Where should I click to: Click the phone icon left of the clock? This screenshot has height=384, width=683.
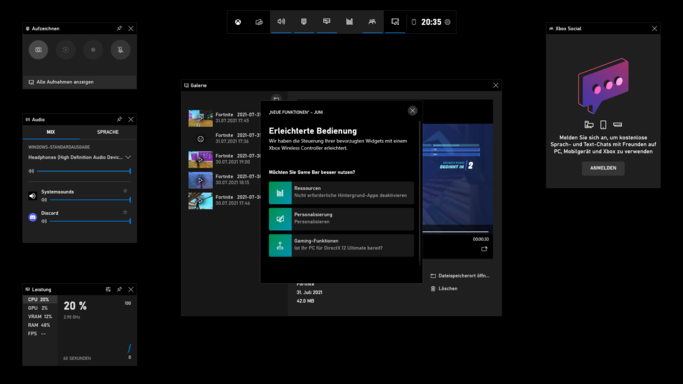click(414, 22)
